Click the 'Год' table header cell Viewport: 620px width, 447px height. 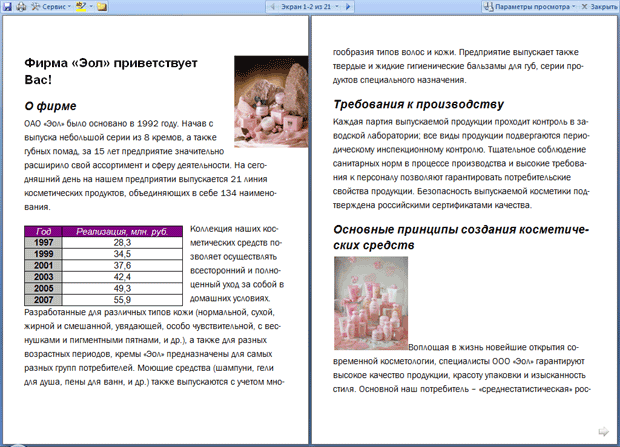[43, 231]
